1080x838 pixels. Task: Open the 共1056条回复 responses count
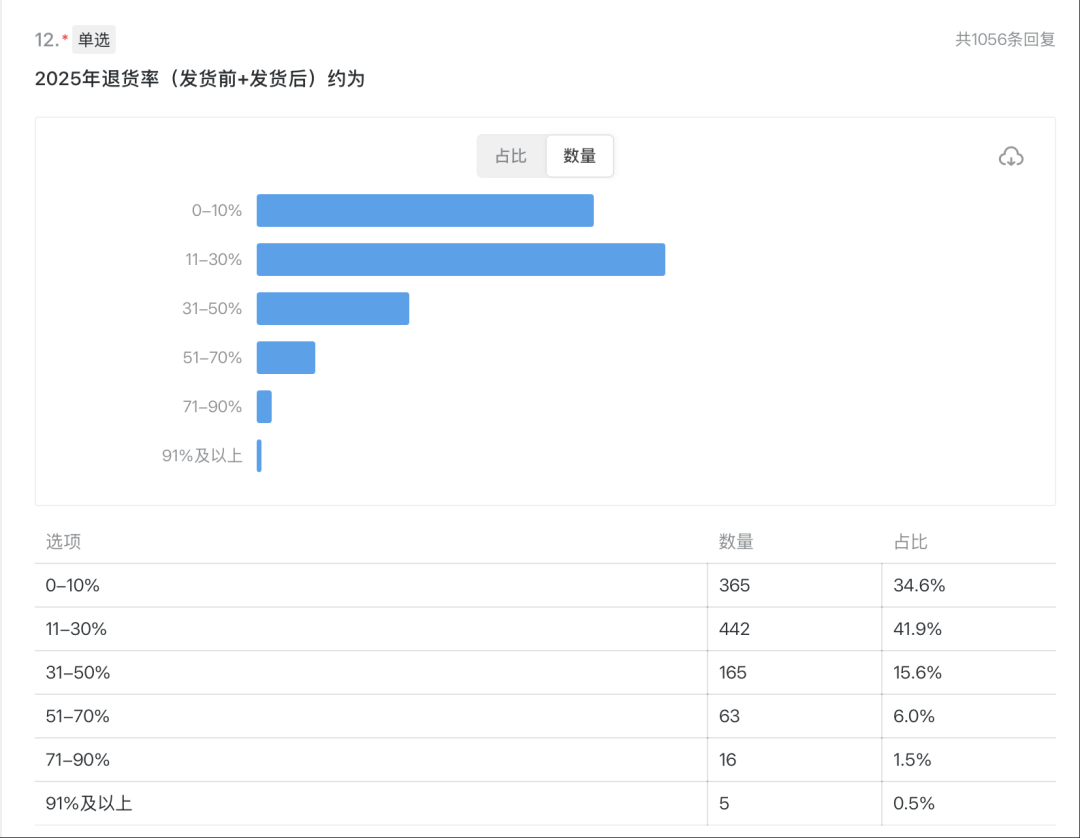[1005, 40]
